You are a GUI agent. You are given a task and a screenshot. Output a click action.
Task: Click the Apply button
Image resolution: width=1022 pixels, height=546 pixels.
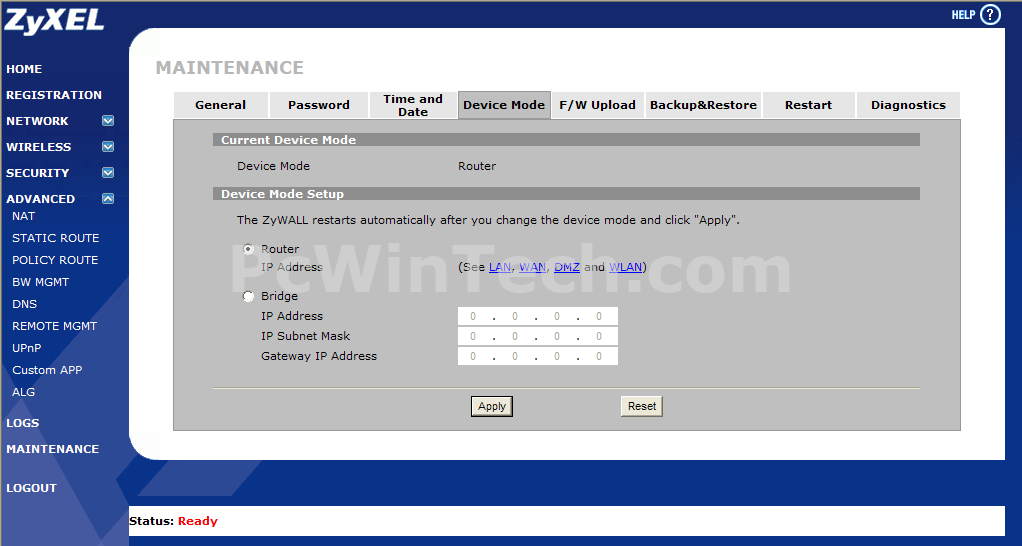(x=491, y=406)
